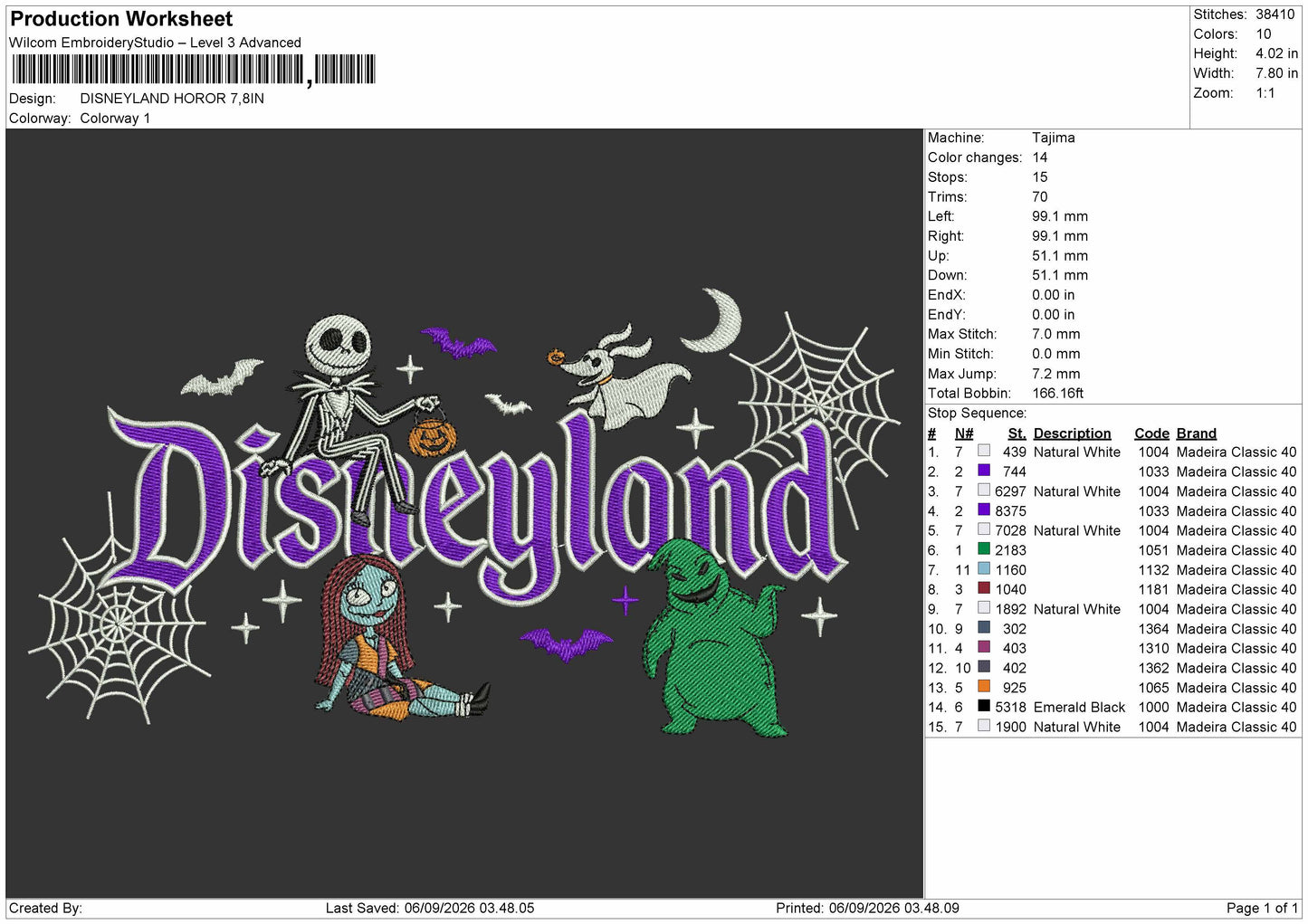Click the 'Colorway 1' value

(x=115, y=119)
